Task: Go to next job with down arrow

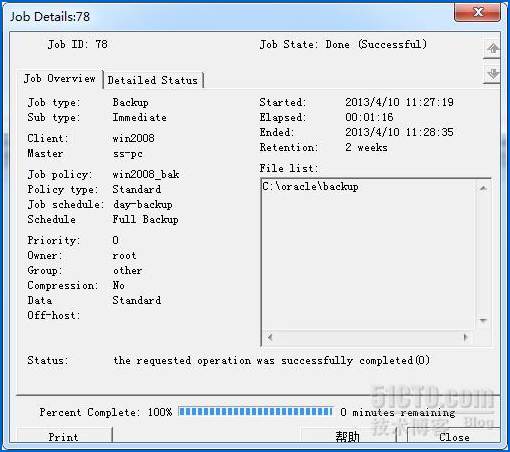Action: point(492,73)
